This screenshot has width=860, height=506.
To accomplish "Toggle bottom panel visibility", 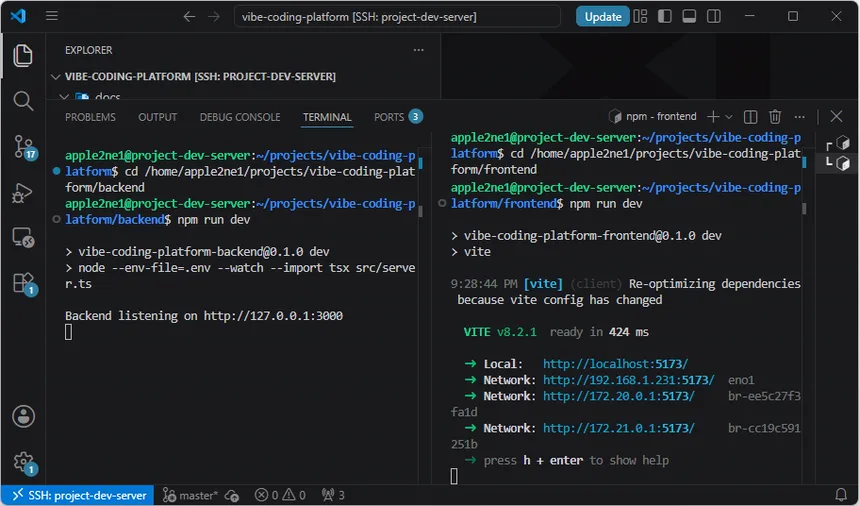I will 689,16.
